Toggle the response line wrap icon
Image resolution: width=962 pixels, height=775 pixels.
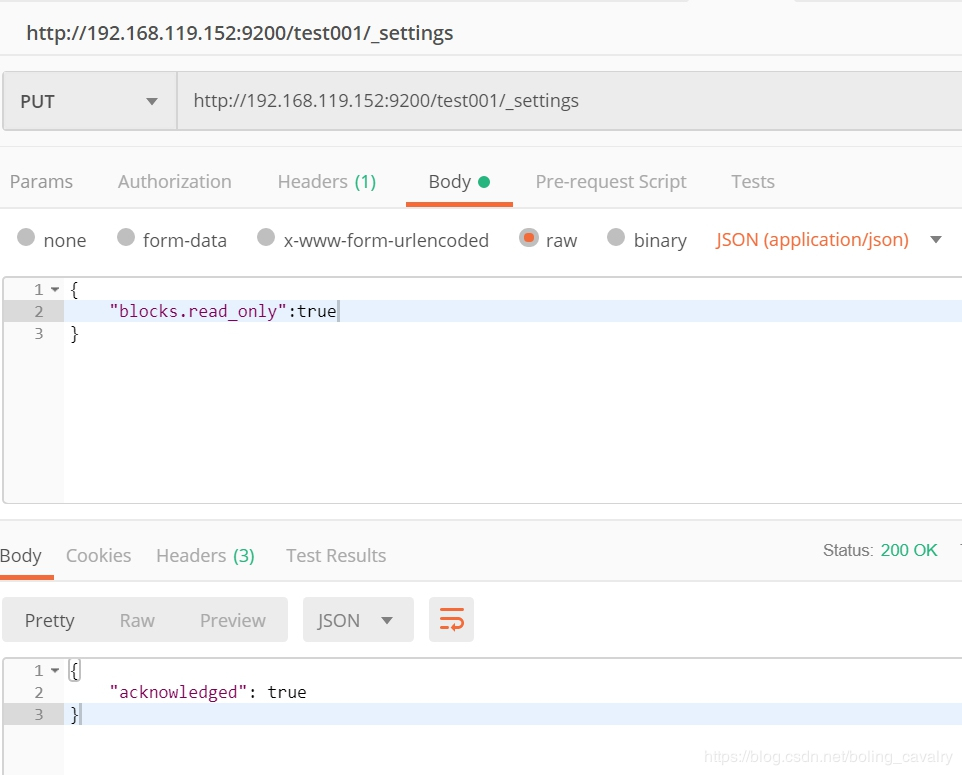pos(452,620)
